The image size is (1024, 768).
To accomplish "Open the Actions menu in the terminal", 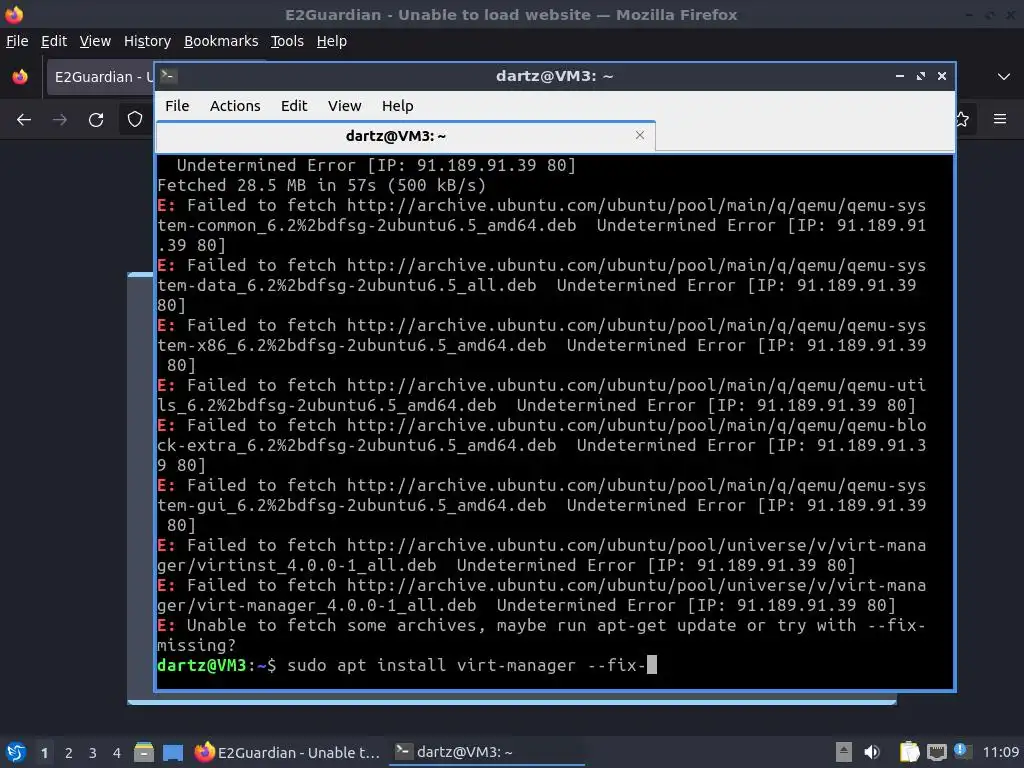I will (235, 106).
